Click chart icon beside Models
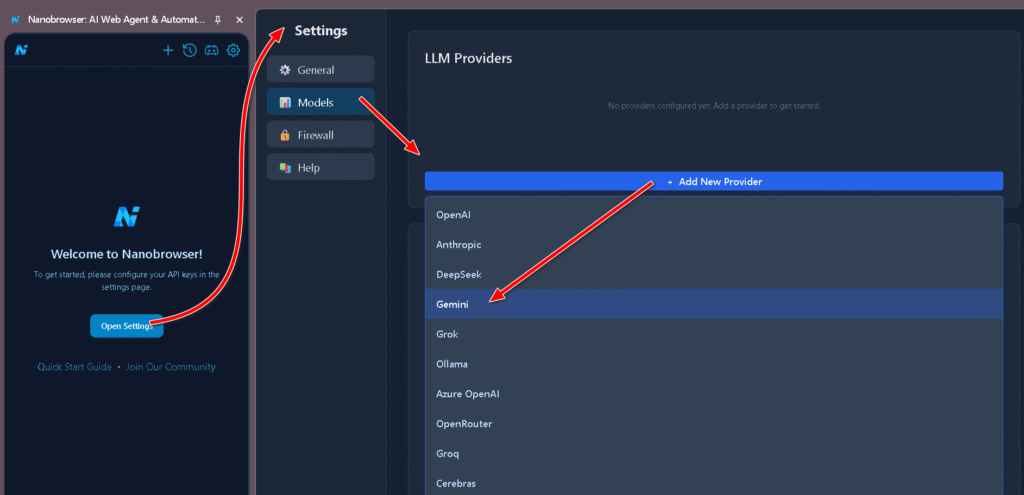The height and width of the screenshot is (495, 1024). [x=285, y=103]
